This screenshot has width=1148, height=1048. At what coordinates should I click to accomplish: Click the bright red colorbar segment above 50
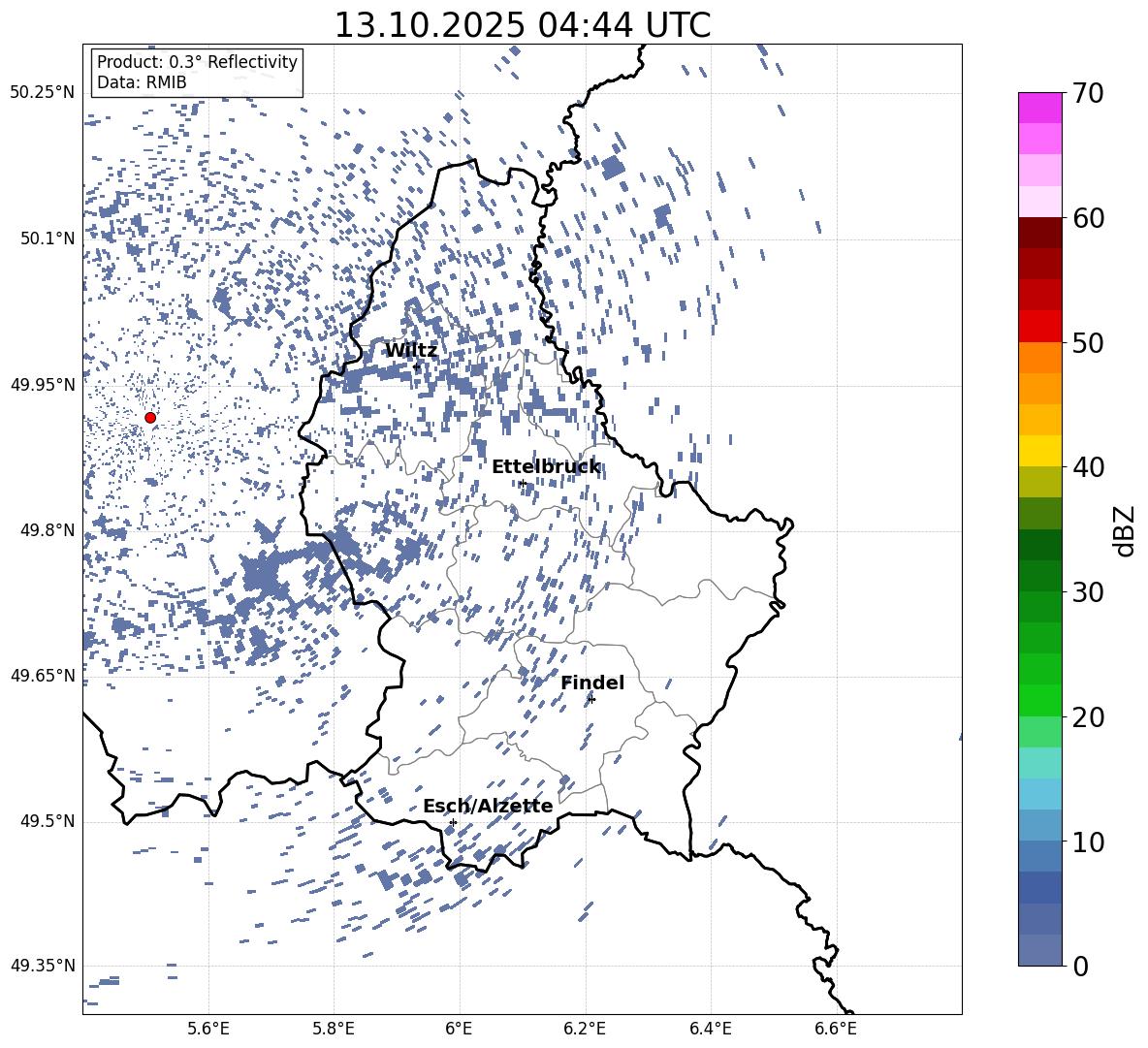(x=1040, y=327)
